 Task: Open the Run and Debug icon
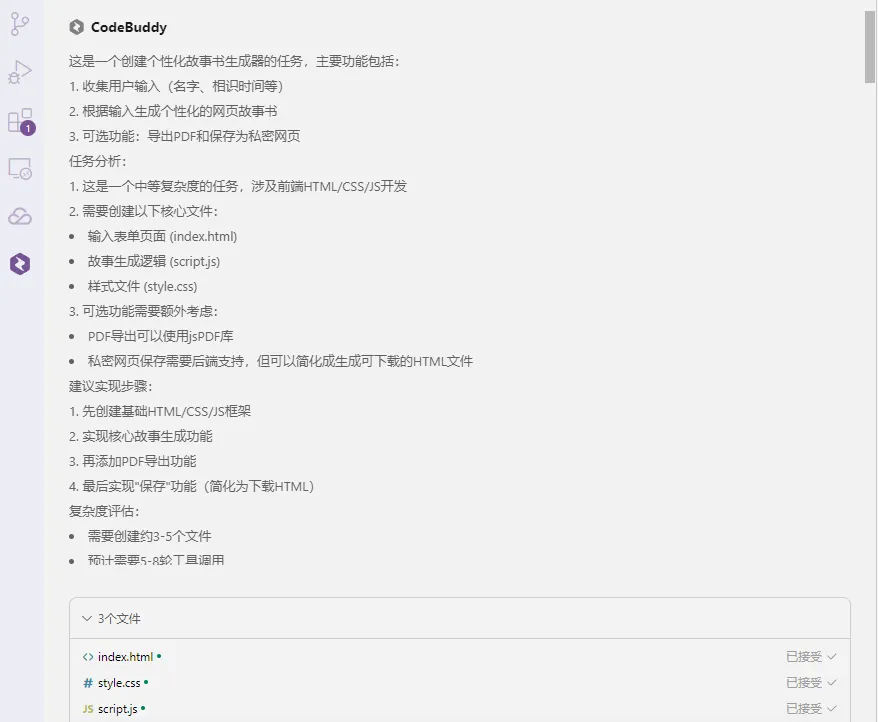point(20,72)
